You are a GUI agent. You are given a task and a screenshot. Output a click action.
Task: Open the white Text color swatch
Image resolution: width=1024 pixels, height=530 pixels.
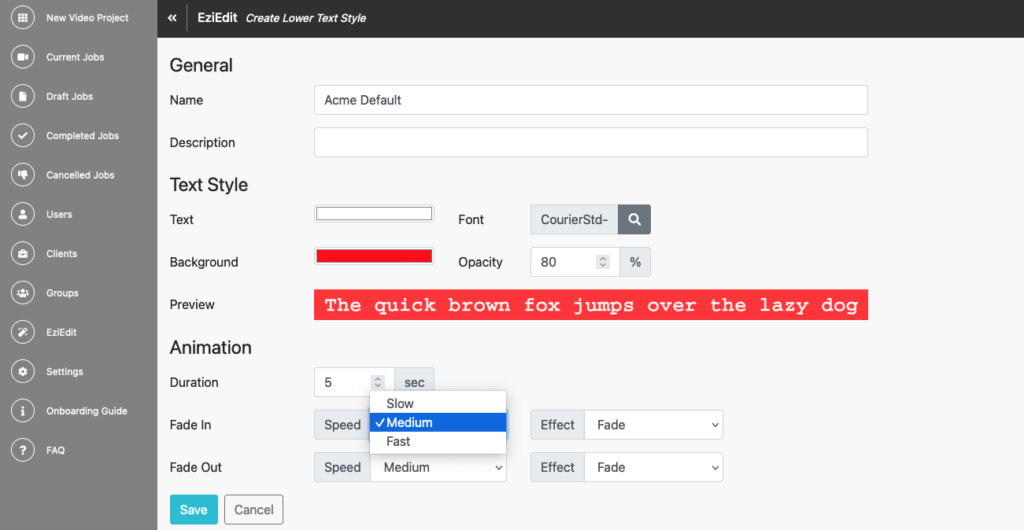374,213
